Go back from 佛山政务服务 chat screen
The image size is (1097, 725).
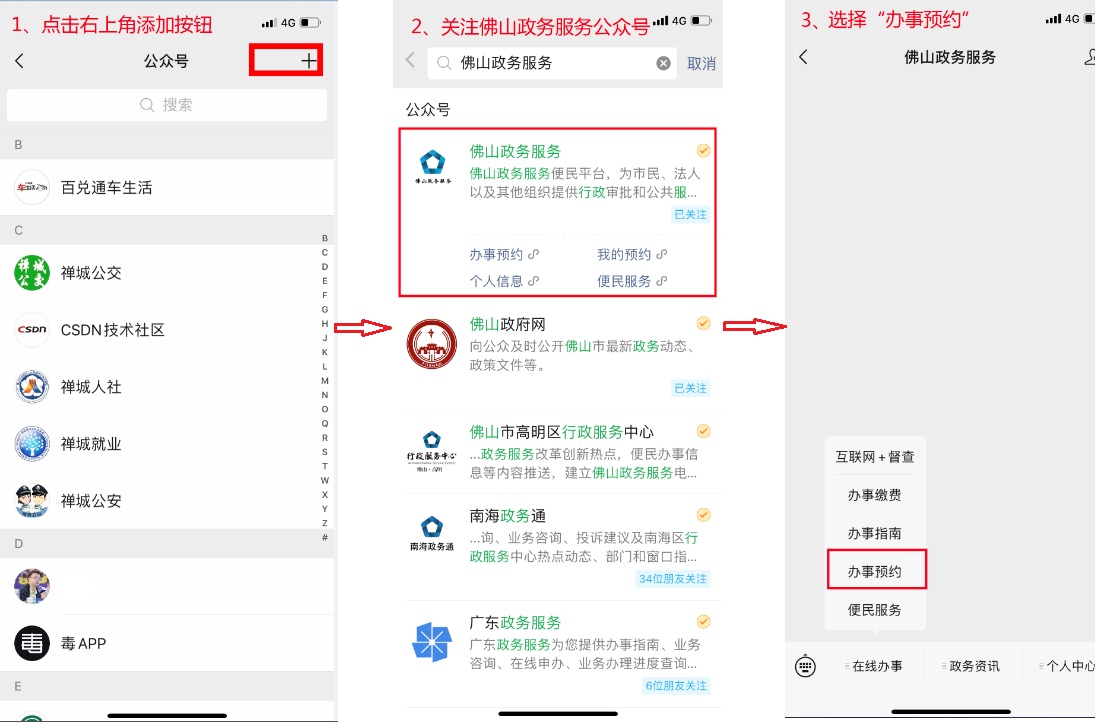click(803, 57)
